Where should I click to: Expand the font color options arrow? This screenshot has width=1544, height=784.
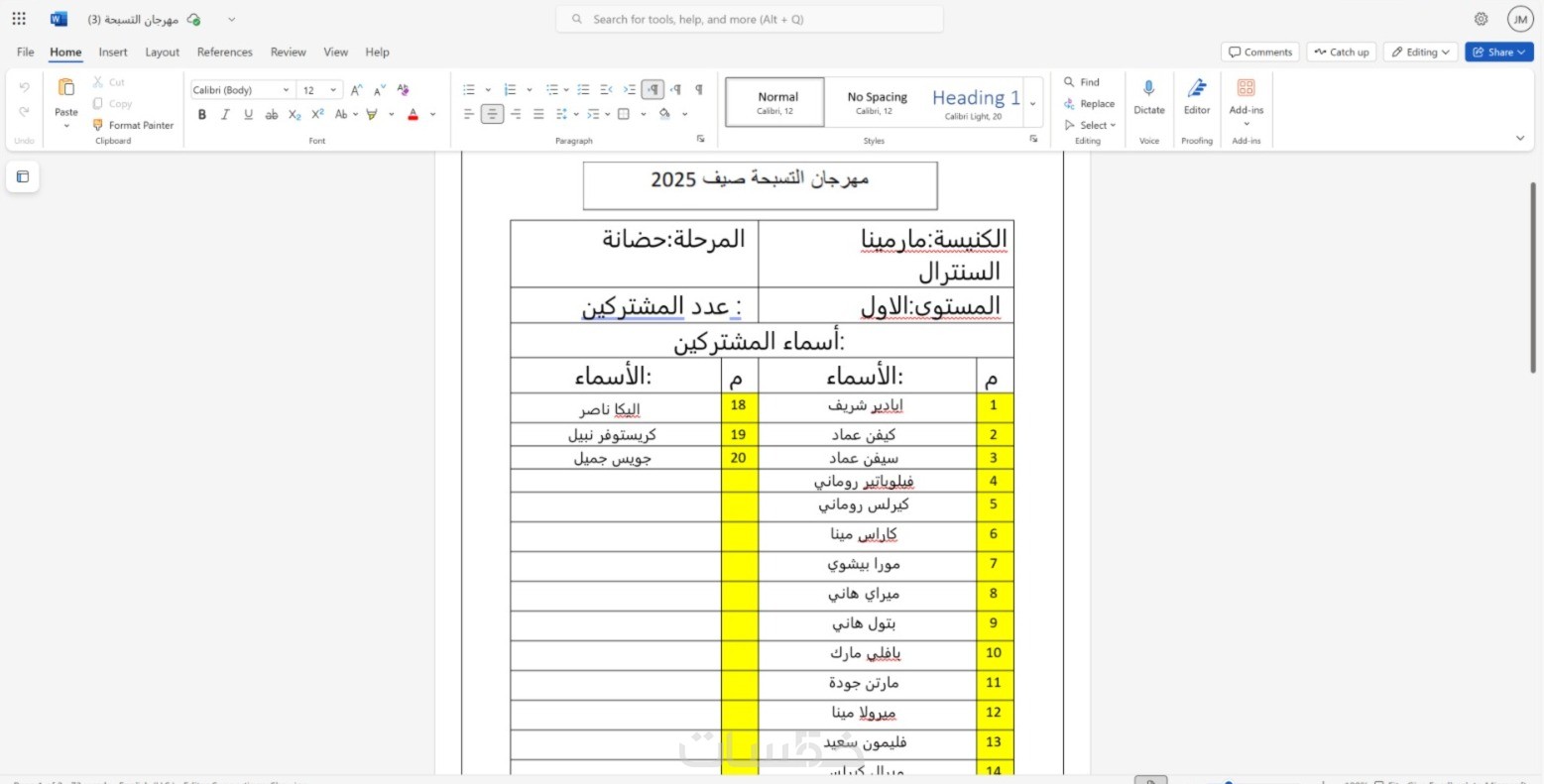point(432,114)
